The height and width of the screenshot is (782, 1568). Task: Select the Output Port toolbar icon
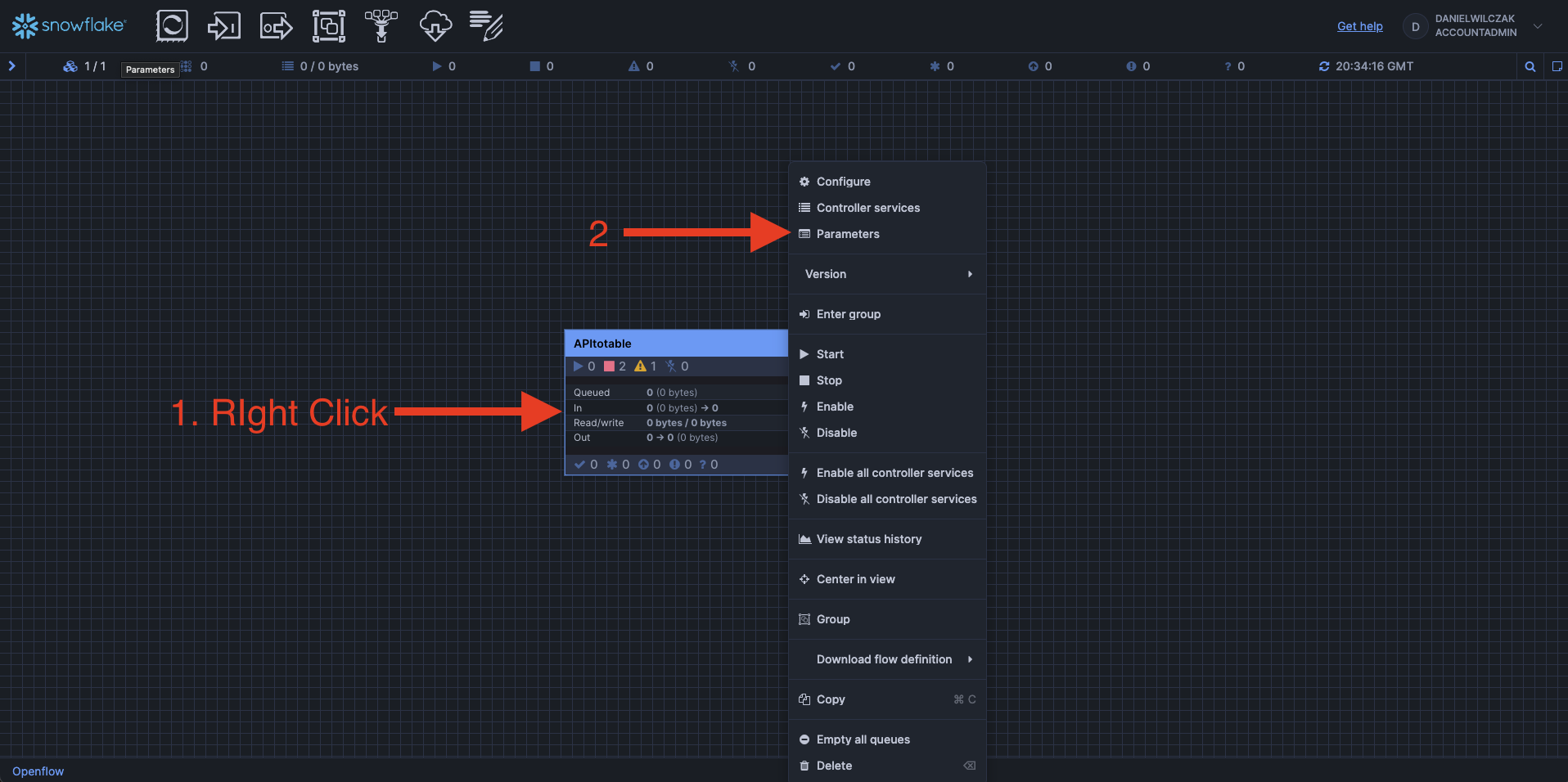(x=276, y=26)
